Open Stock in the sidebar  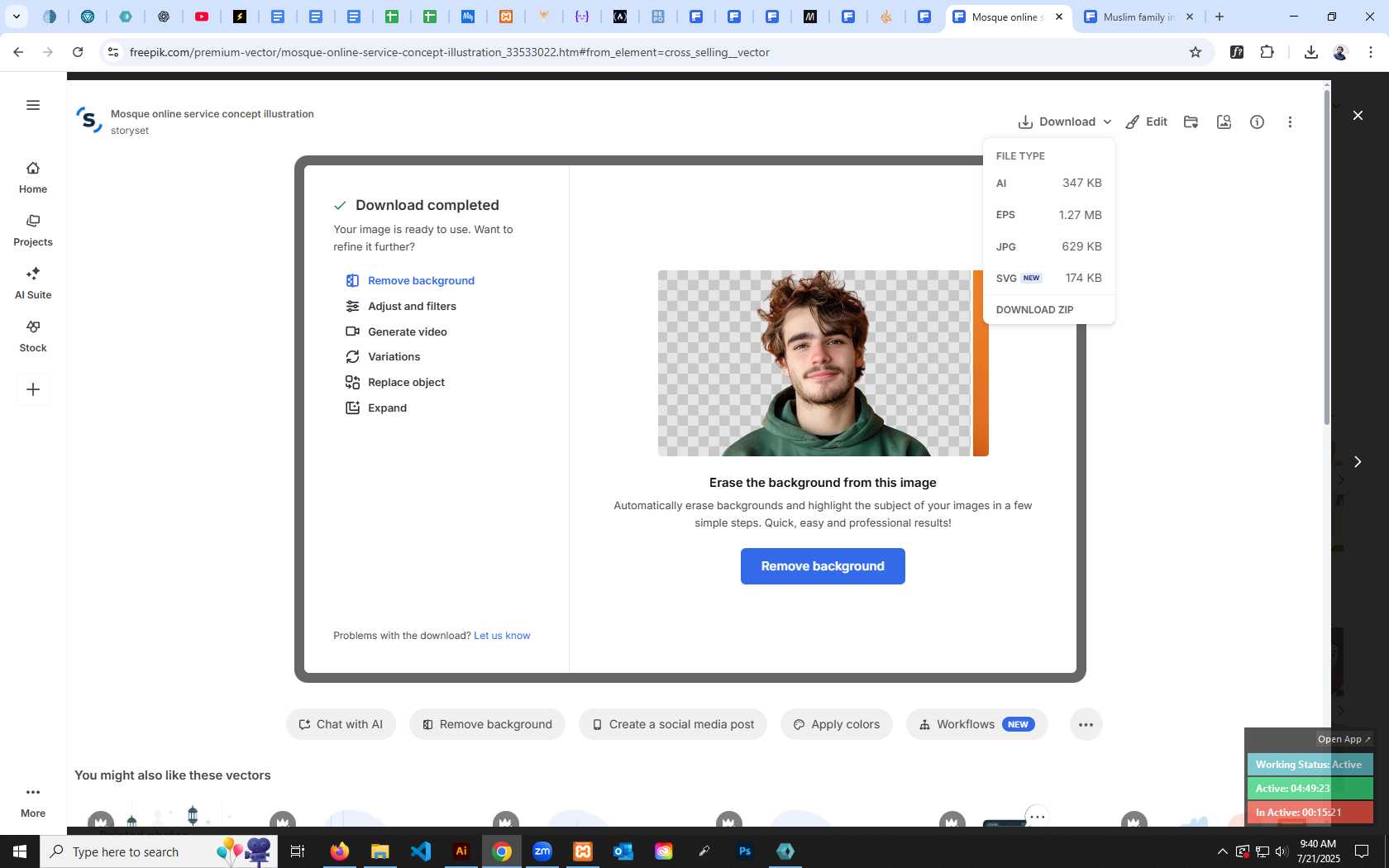(x=33, y=336)
